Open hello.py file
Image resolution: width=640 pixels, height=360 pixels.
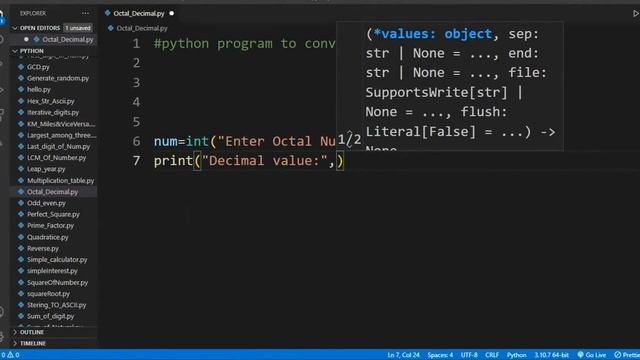click(38, 89)
